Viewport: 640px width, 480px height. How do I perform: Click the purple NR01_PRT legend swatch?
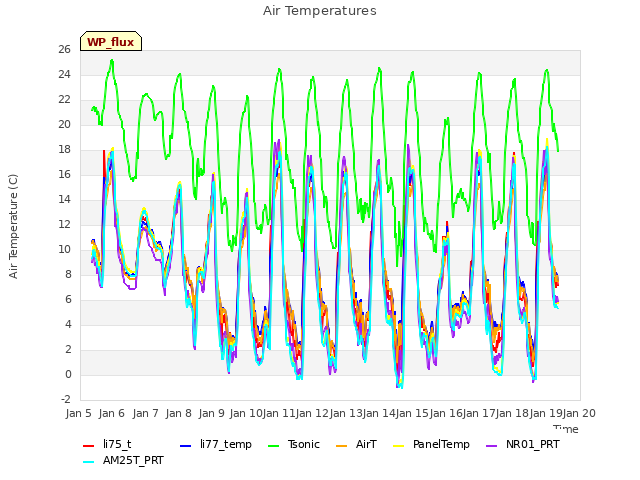click(x=491, y=446)
